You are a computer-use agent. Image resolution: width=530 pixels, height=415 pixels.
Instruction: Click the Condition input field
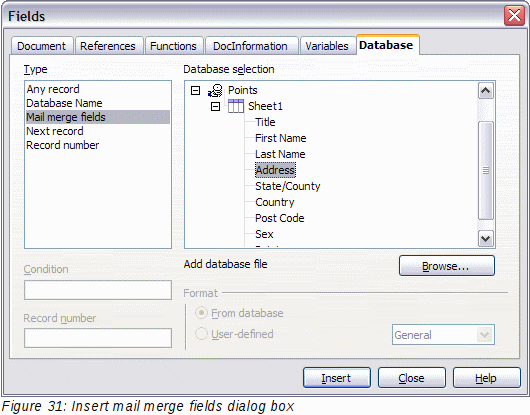click(x=98, y=290)
